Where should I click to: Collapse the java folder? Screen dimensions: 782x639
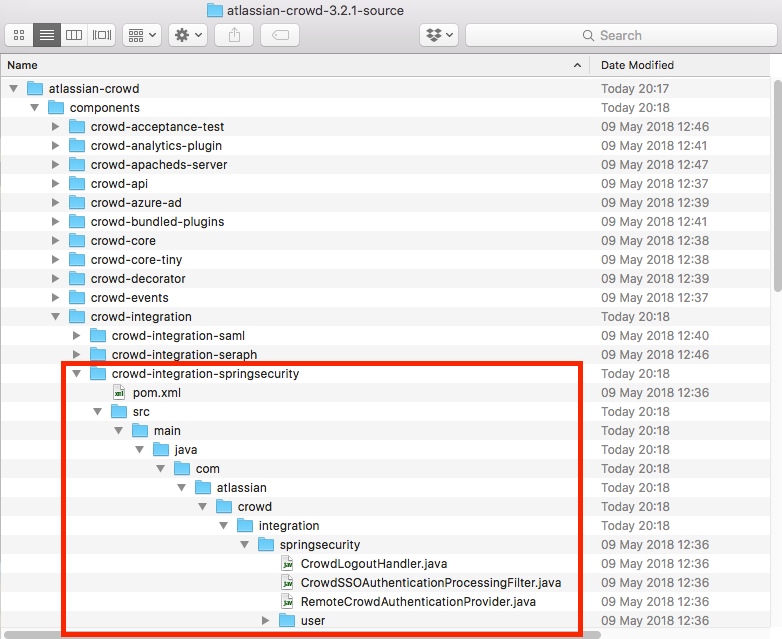pos(140,449)
